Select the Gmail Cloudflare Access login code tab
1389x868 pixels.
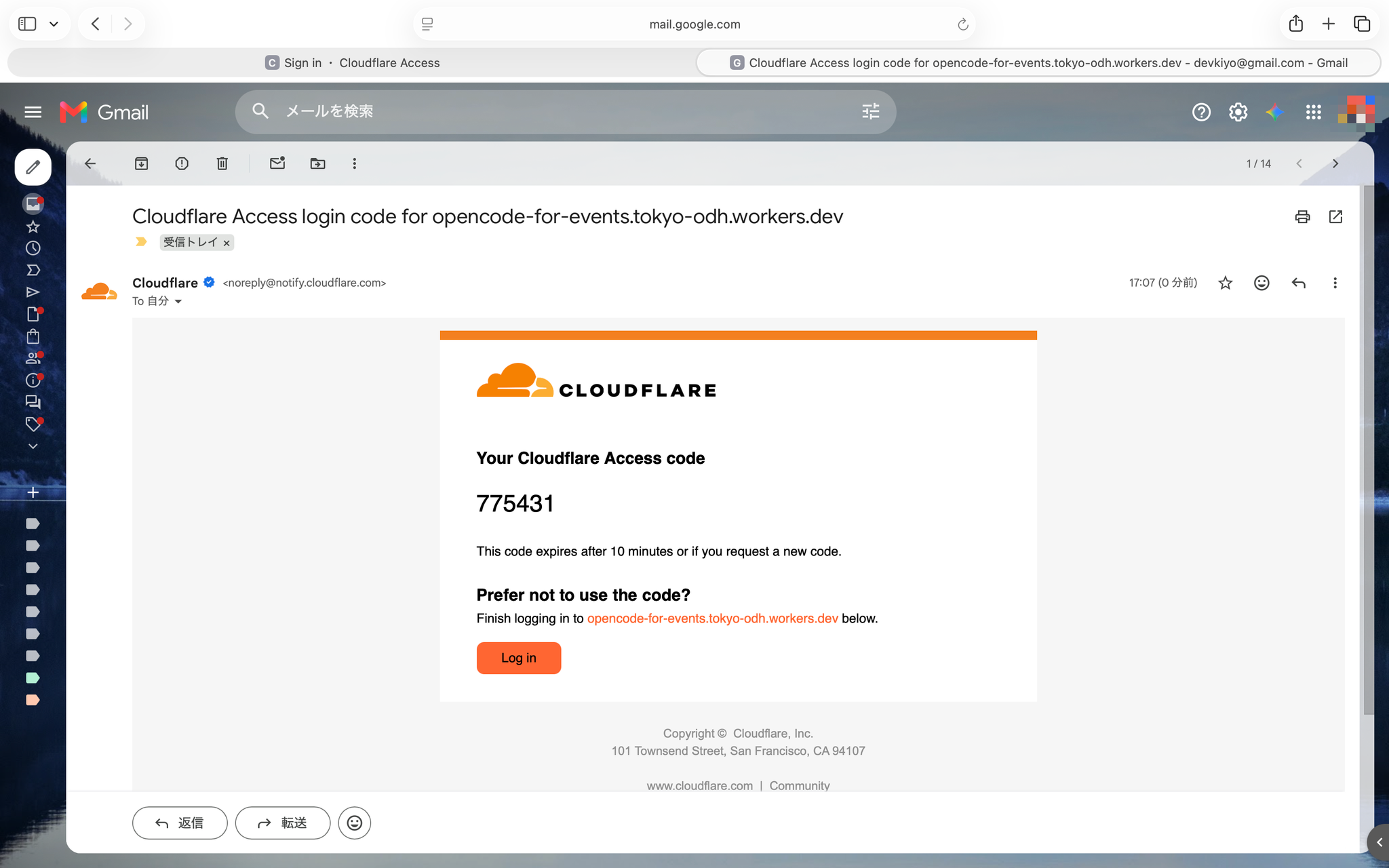click(1038, 63)
